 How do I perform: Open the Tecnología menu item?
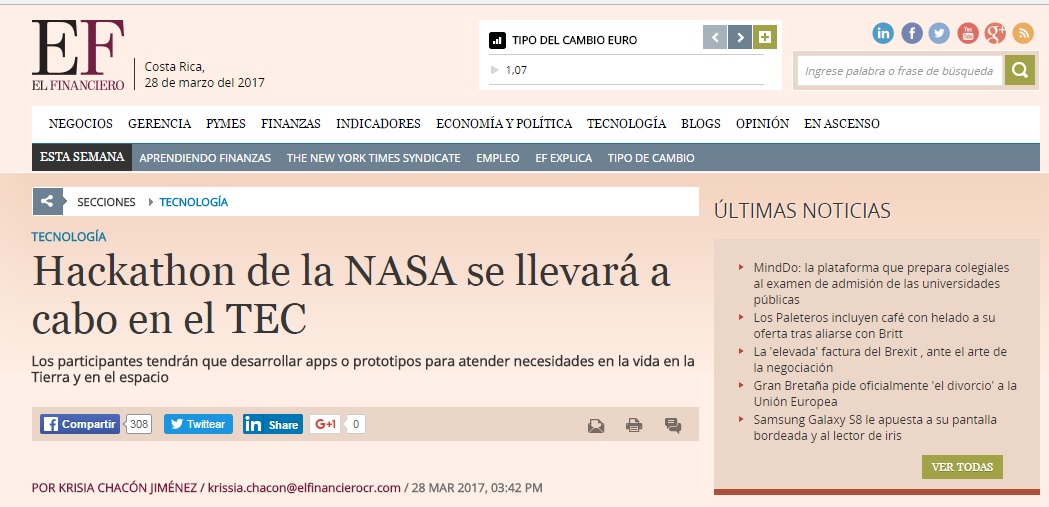[x=626, y=124]
